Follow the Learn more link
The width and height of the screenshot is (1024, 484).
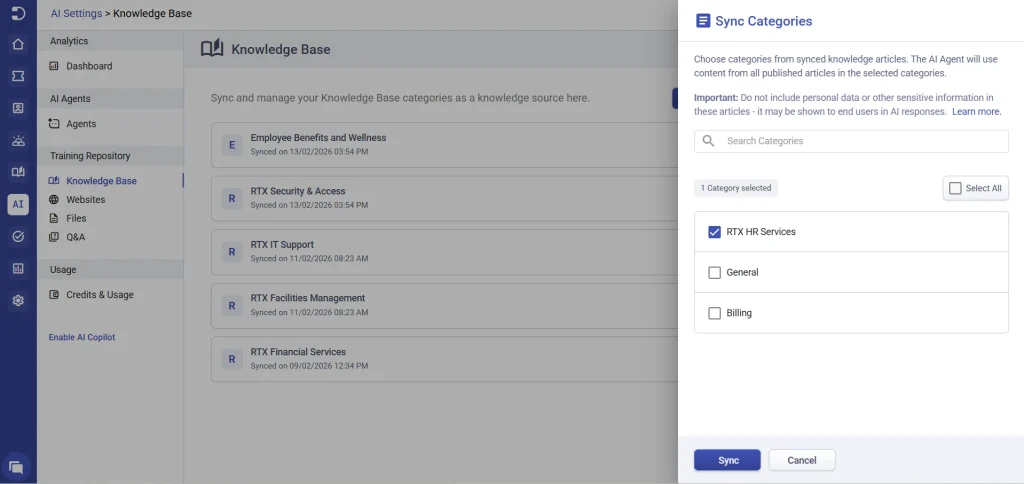click(x=976, y=112)
